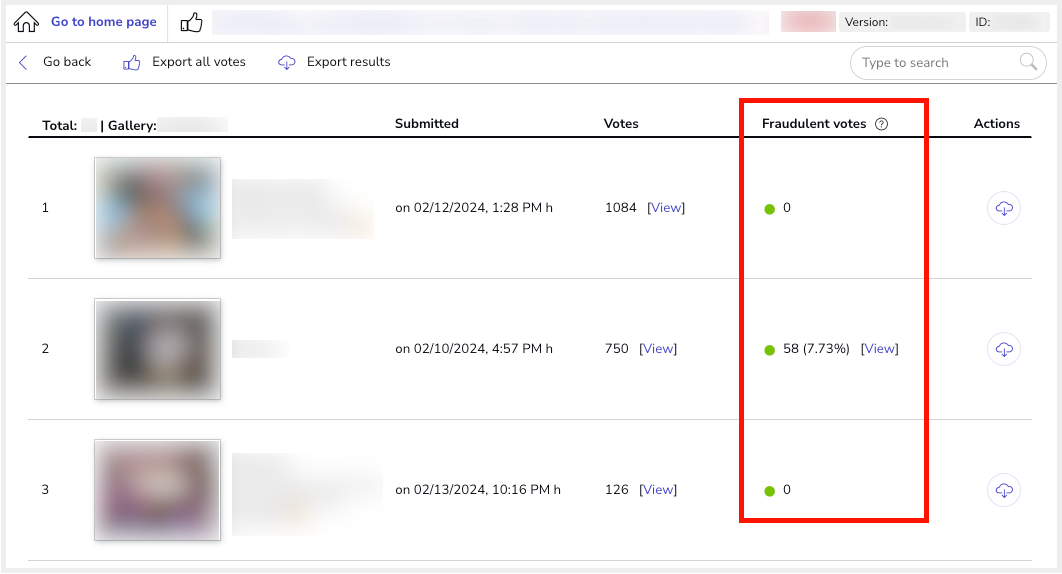Click the vote count 126
The image size is (1062, 574).
tap(616, 490)
